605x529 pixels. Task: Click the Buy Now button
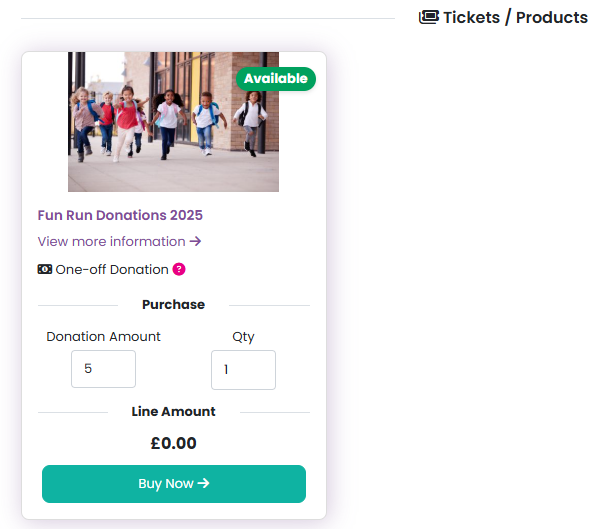point(174,484)
